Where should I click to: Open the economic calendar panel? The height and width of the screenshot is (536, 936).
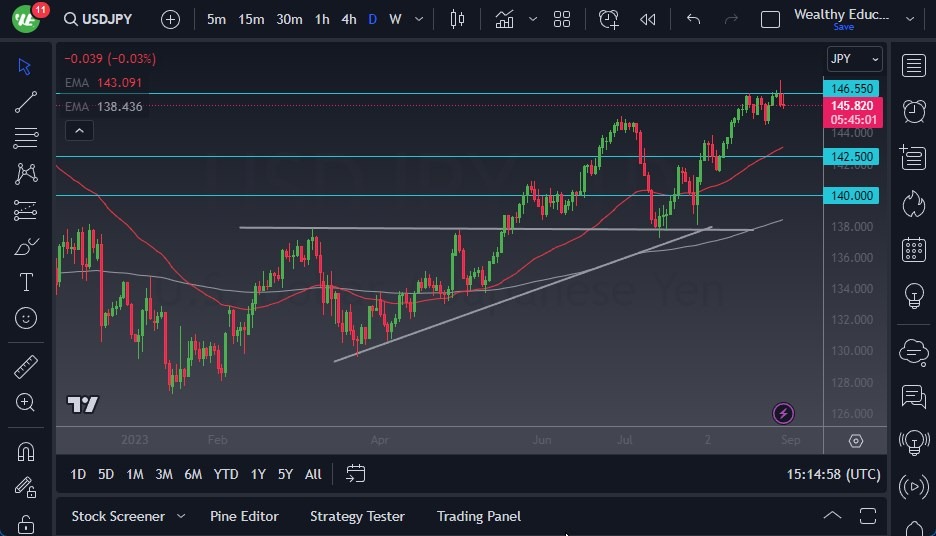point(913,249)
